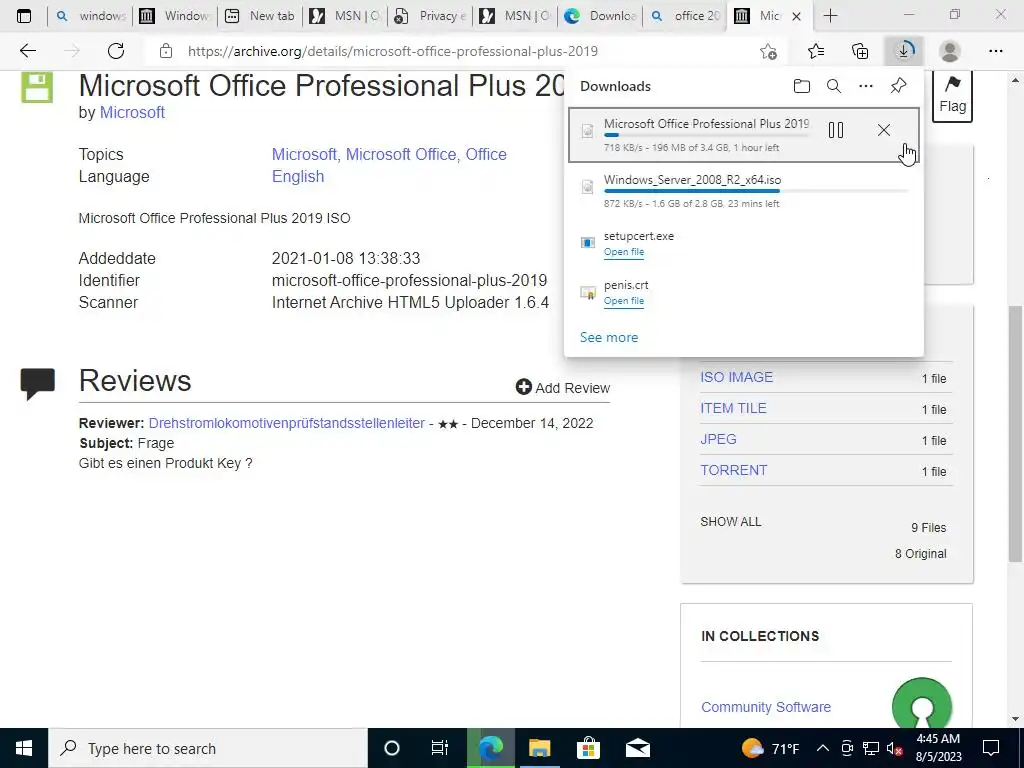
Task: Open the ITEM TILE download option
Action: 733,408
